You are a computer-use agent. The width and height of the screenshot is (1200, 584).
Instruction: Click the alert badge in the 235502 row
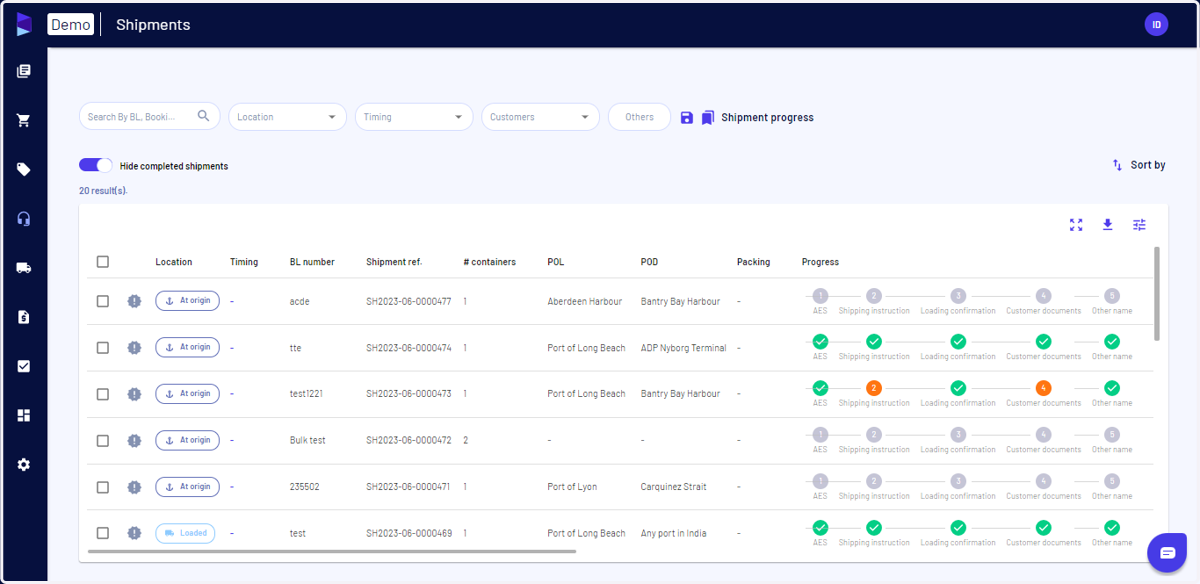click(134, 487)
